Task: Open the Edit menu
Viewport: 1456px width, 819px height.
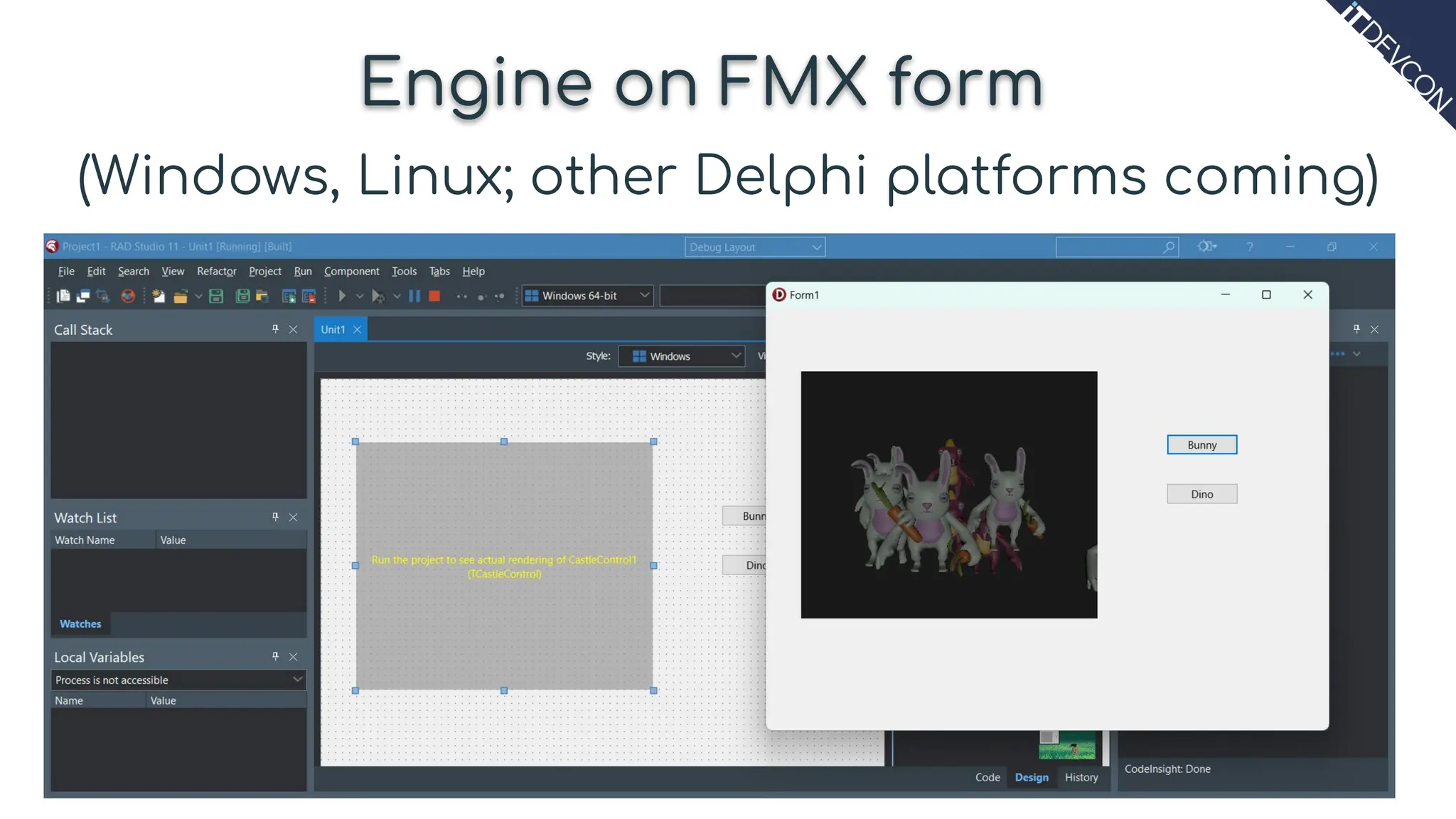Action: click(96, 271)
